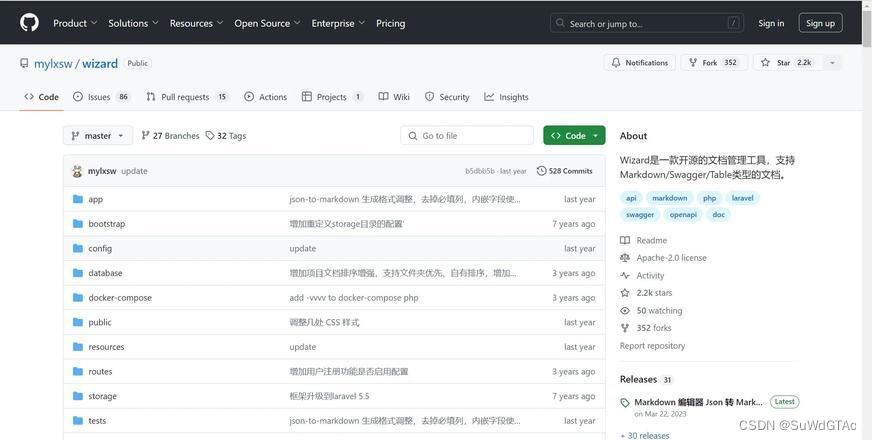
Task: Open the Releases 31 heading link
Action: pos(646,379)
